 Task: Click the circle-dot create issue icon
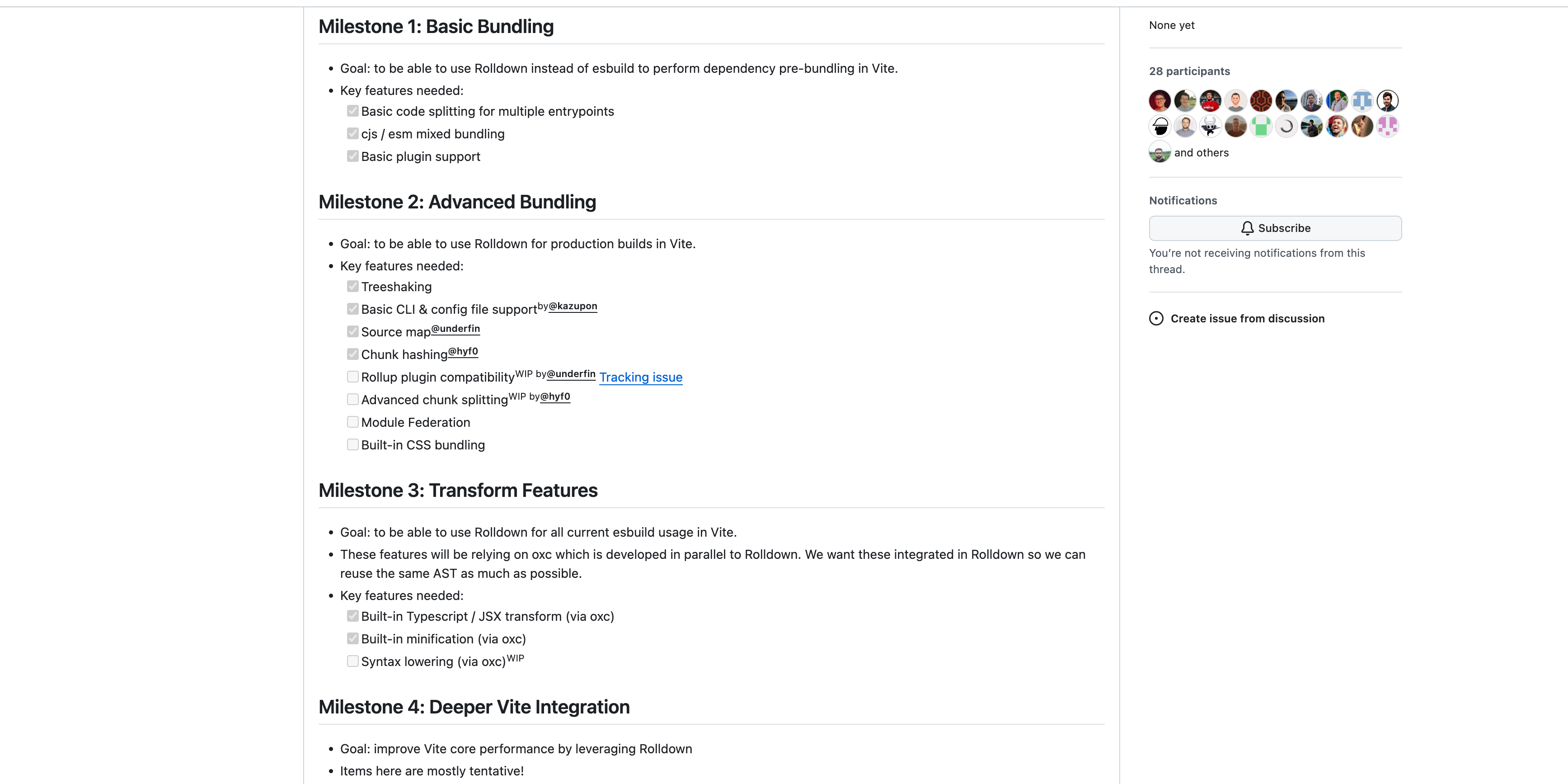pos(1156,319)
